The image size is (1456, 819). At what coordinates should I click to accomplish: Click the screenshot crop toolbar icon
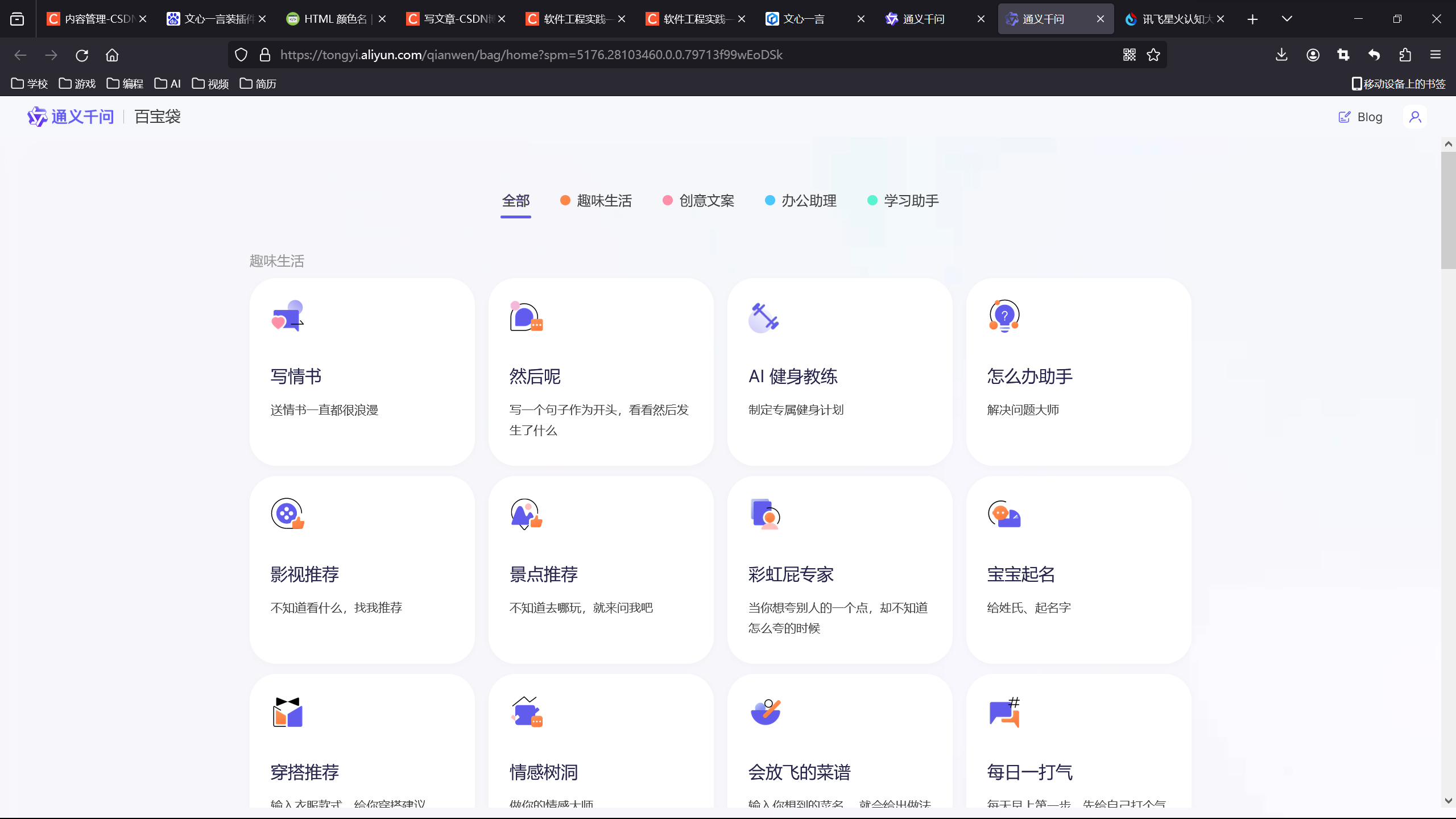(1343, 55)
